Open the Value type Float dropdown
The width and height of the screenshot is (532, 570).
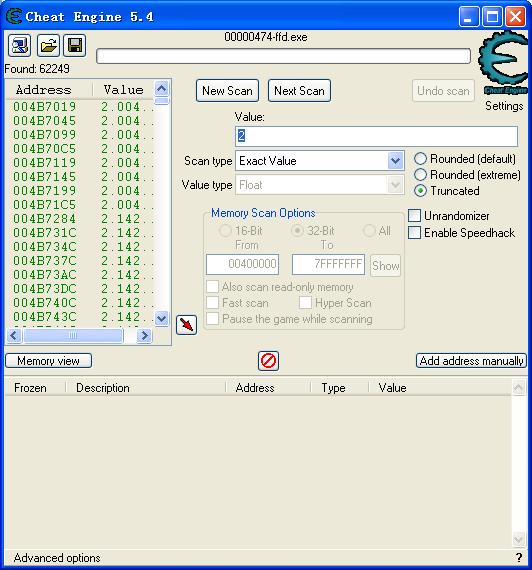[395, 185]
